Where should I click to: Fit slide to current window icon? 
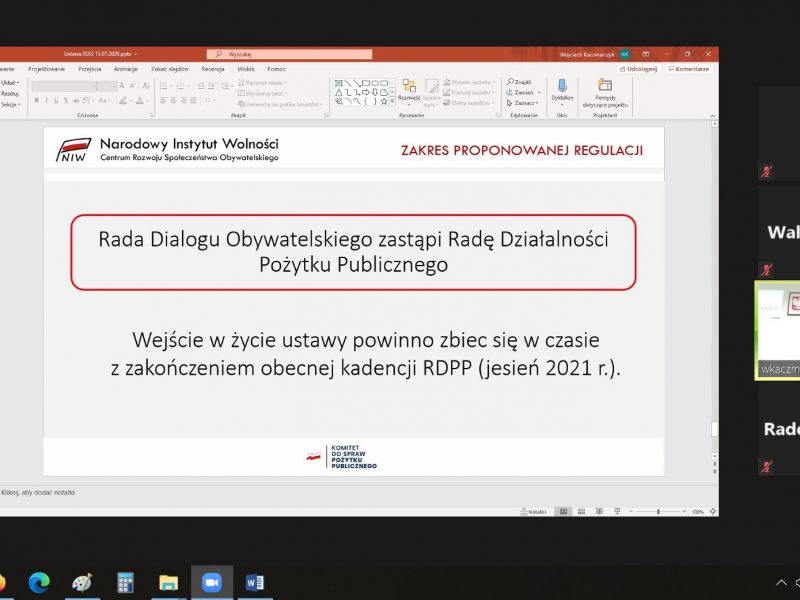[713, 511]
